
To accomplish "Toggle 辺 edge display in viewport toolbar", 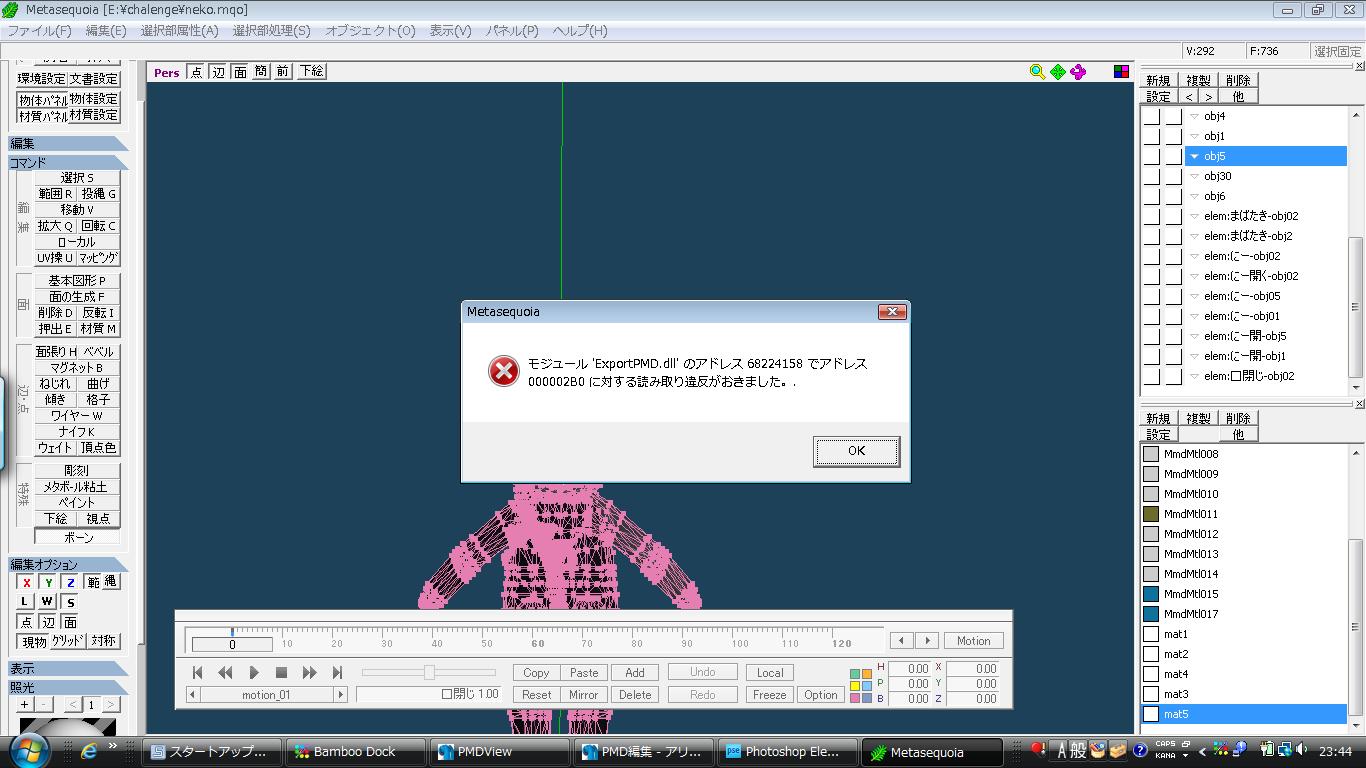I will (218, 72).
